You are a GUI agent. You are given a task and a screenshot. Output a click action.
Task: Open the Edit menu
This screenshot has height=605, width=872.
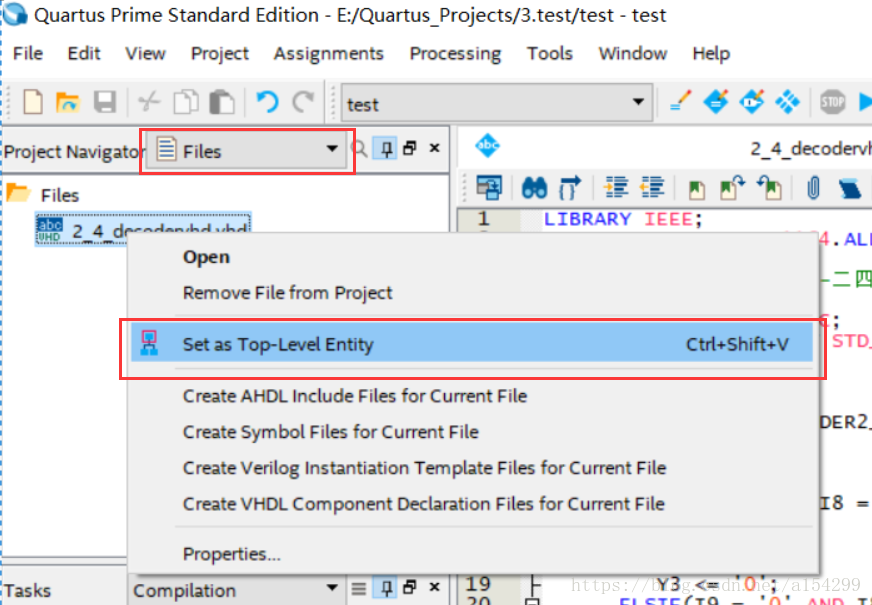pos(83,53)
